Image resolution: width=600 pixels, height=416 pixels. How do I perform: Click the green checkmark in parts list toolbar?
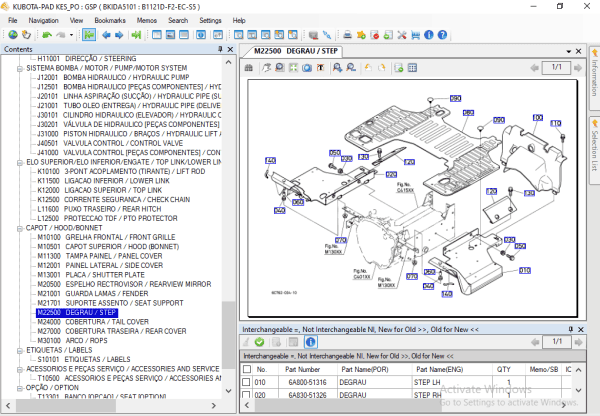(259, 342)
